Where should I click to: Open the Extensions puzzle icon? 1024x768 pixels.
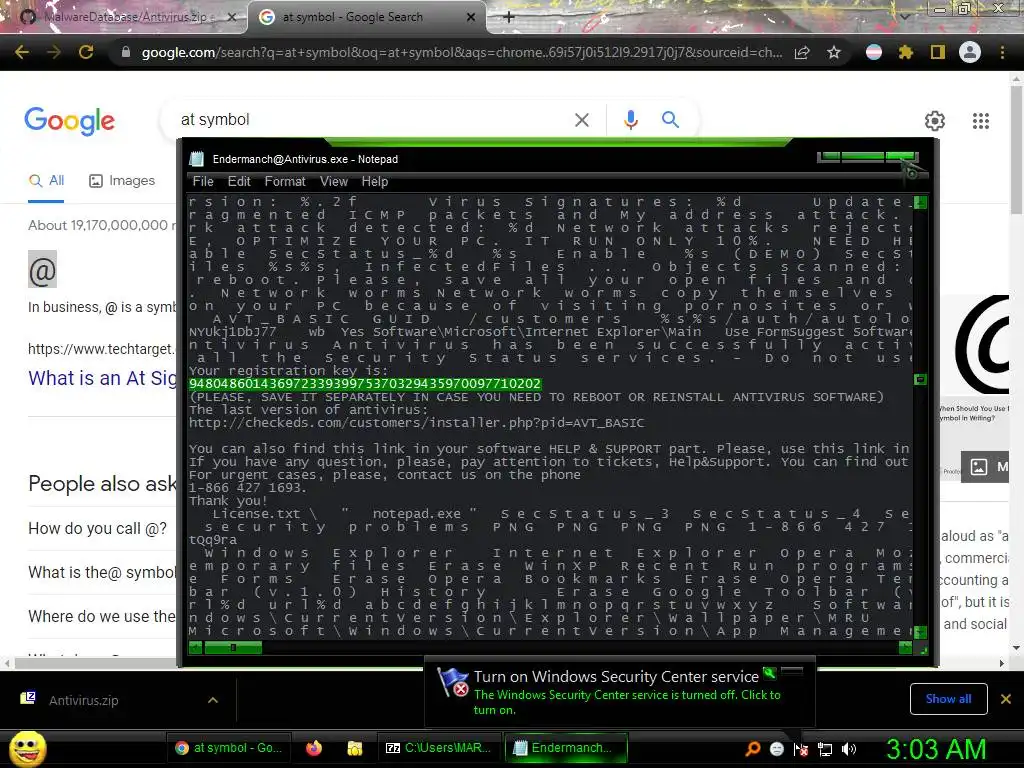905,52
